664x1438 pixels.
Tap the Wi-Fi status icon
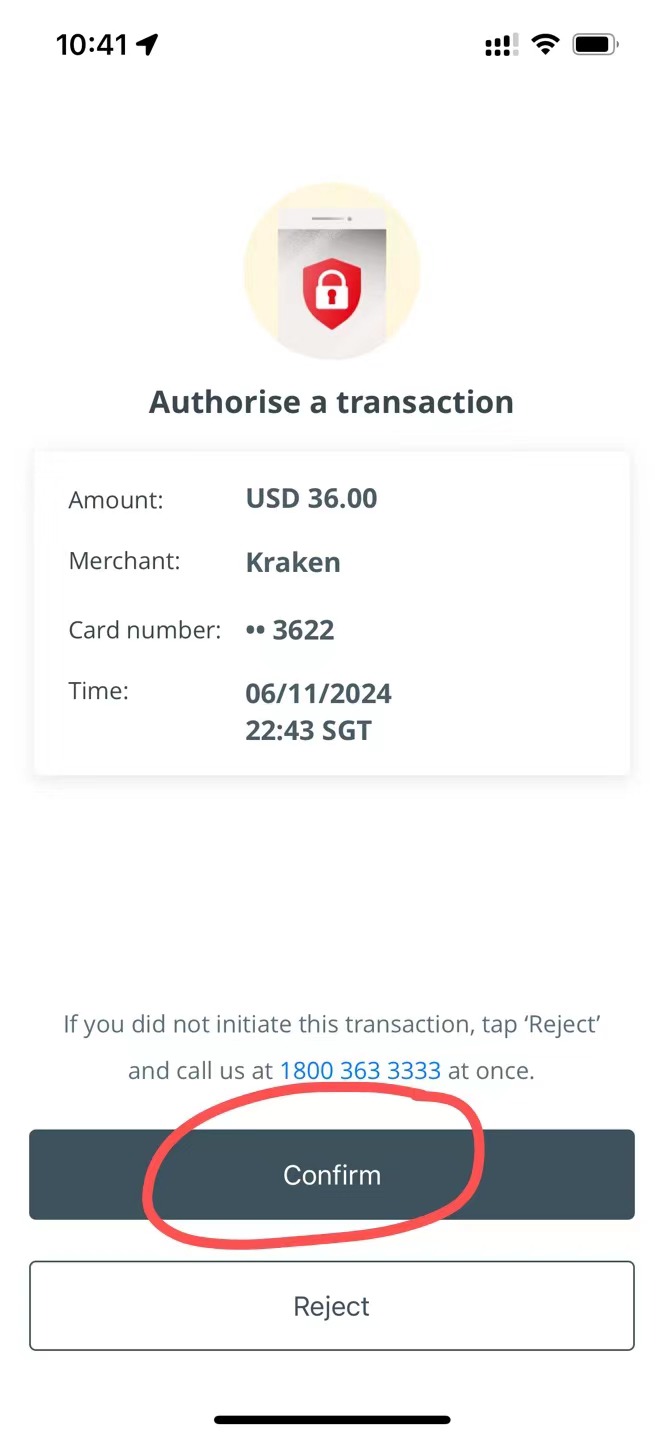544,44
